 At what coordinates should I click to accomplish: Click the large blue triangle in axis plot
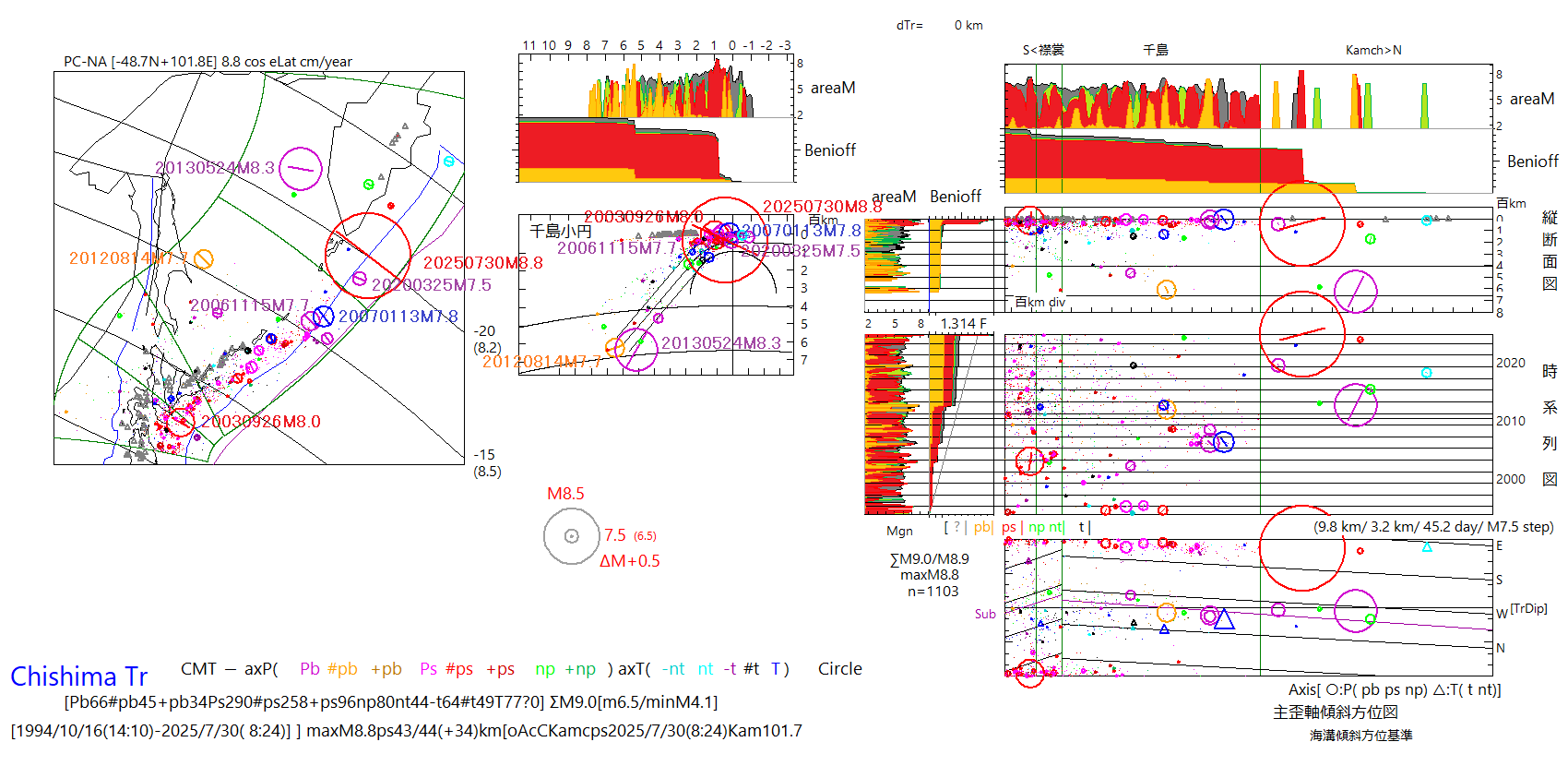click(1224, 618)
